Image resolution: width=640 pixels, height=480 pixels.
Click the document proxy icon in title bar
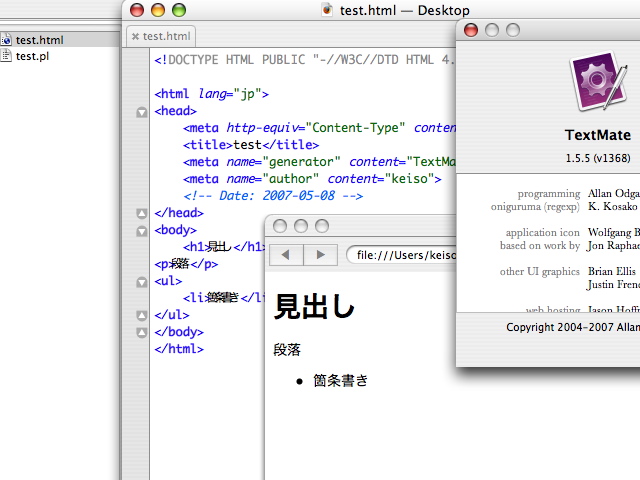(x=327, y=10)
